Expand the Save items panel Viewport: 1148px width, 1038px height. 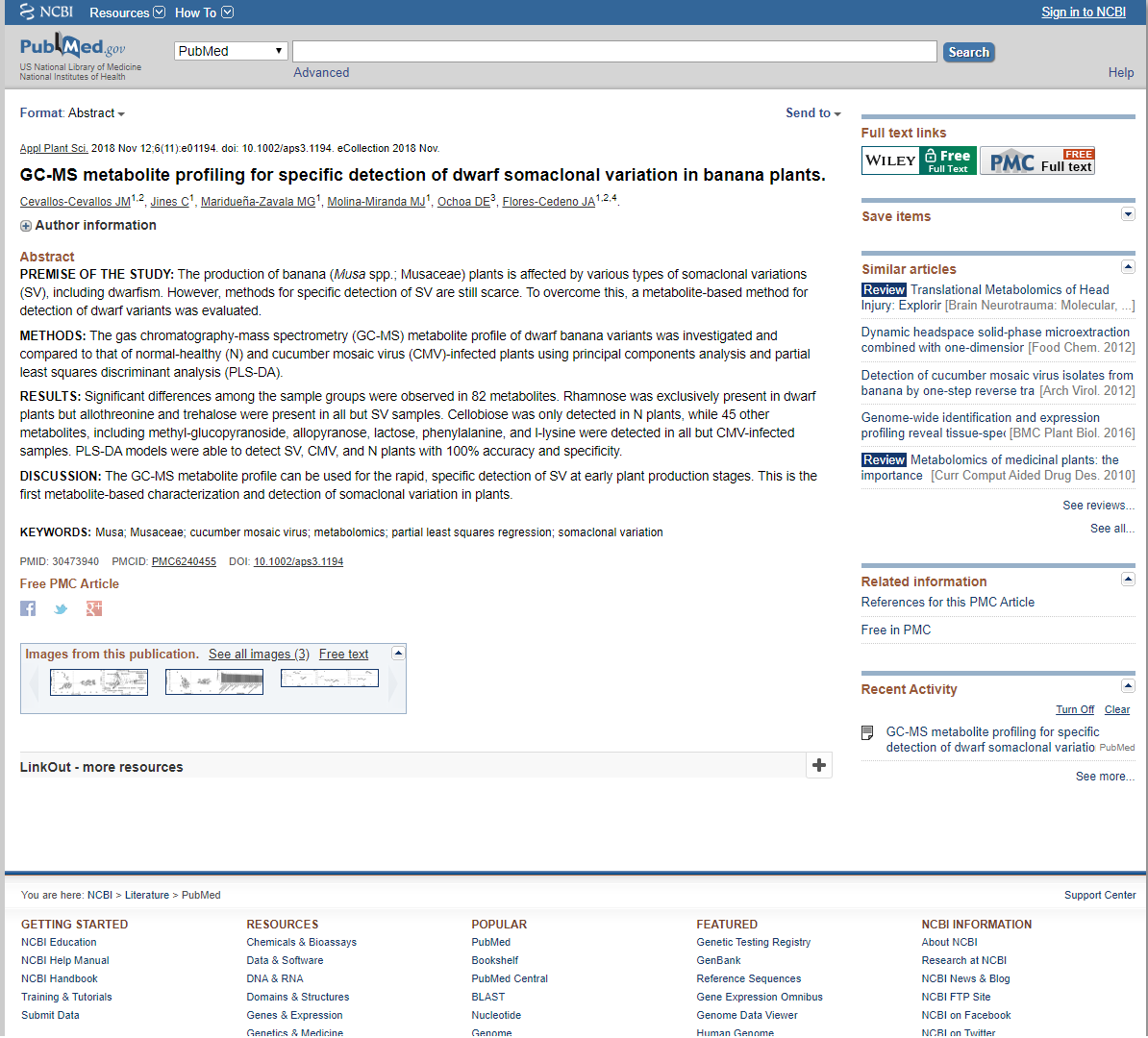click(1128, 214)
